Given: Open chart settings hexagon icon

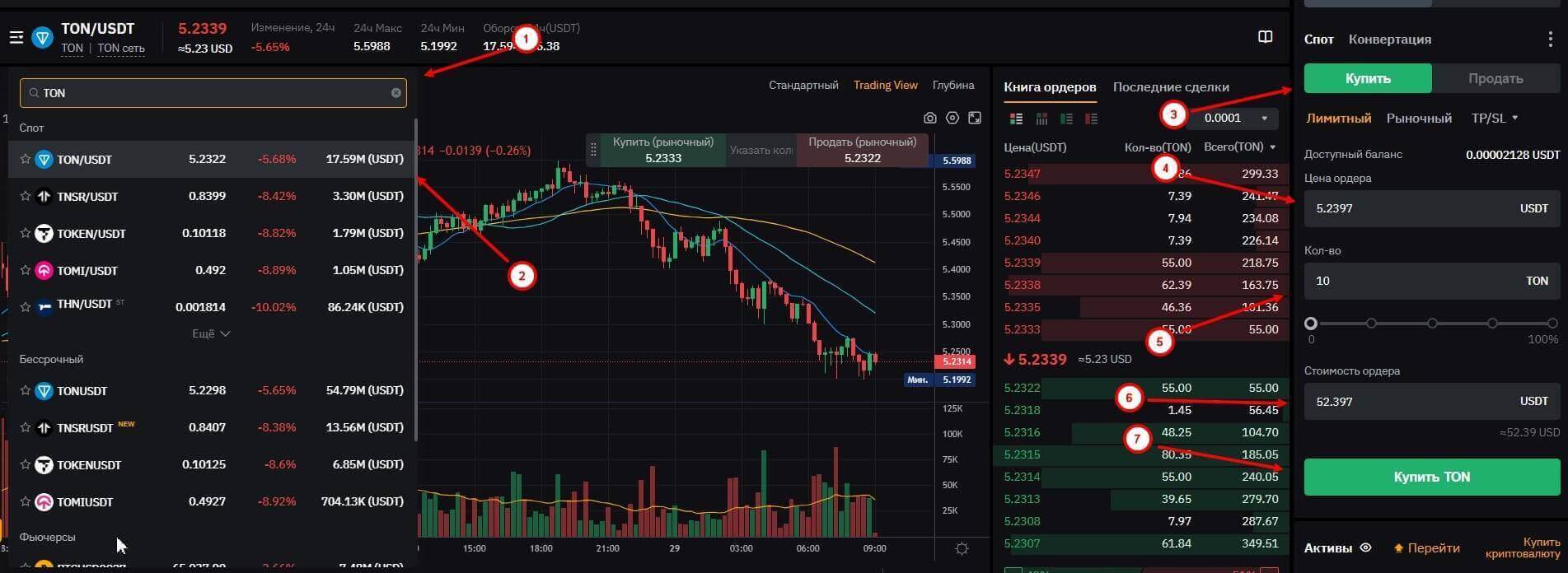Looking at the screenshot, I should tap(953, 118).
